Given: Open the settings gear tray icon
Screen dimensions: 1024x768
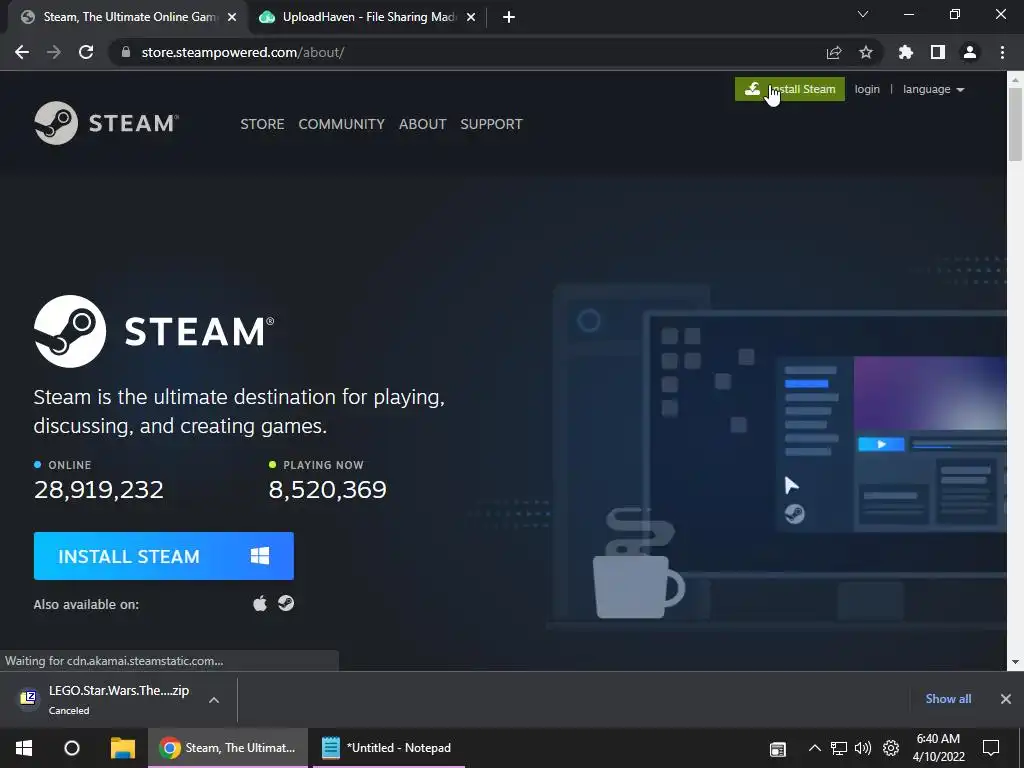Looking at the screenshot, I should (x=891, y=748).
